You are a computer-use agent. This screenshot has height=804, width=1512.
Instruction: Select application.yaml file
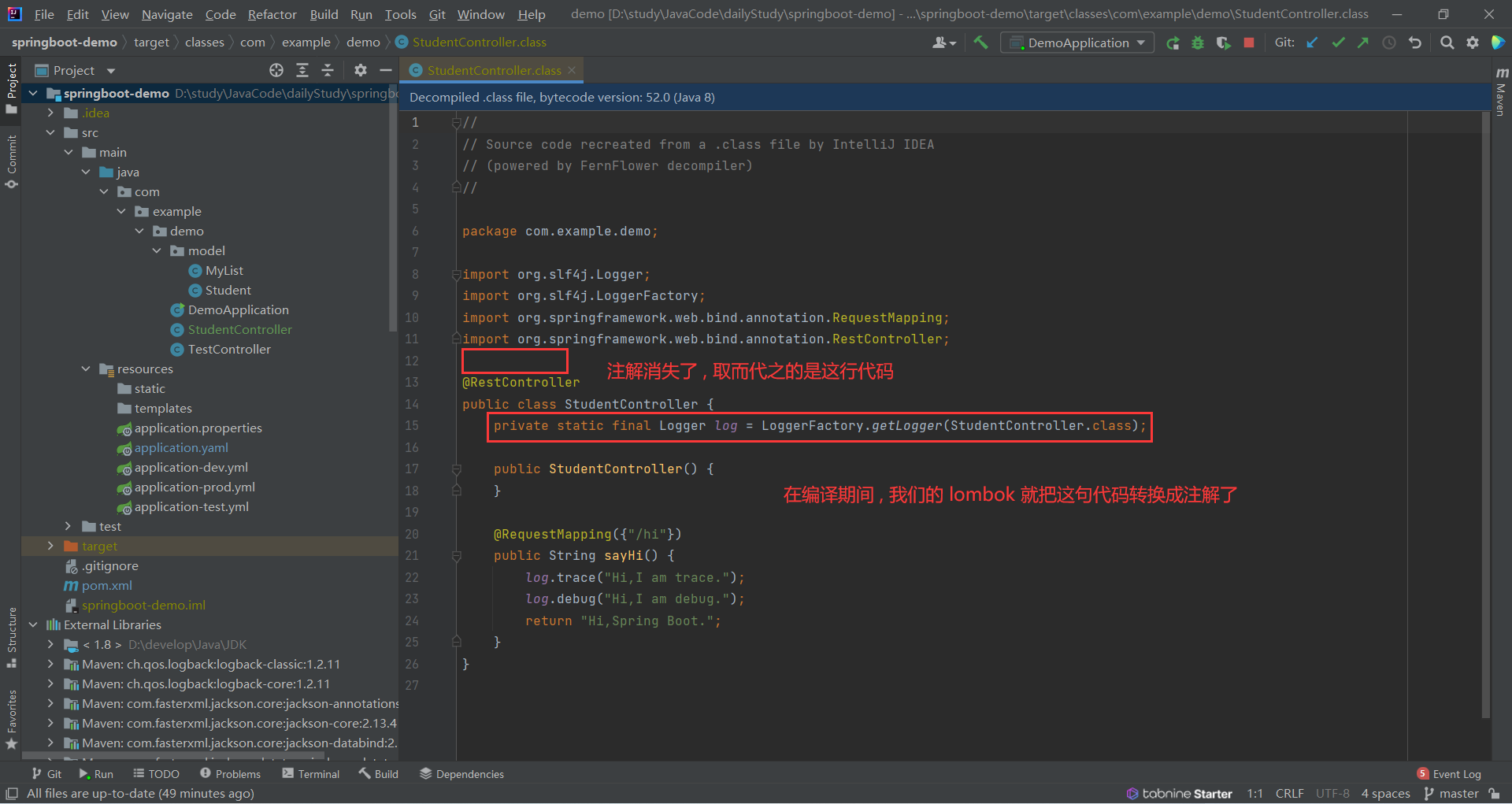pyautogui.click(x=181, y=447)
